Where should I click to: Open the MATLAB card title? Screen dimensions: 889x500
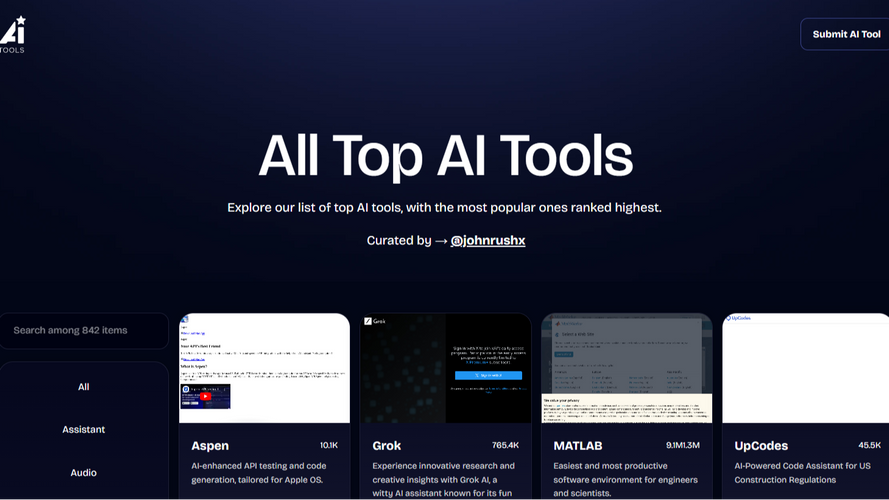(x=578, y=446)
